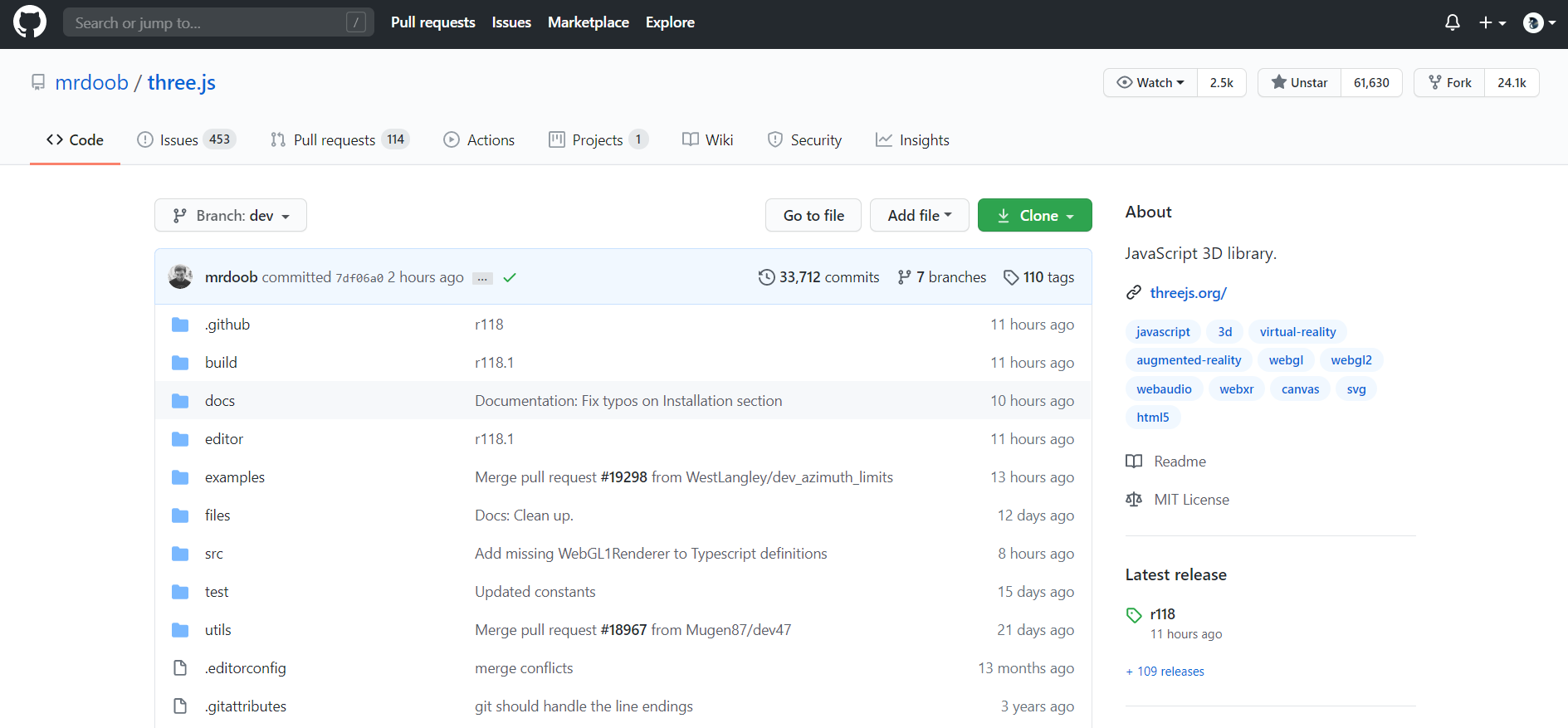Open the files folder

point(217,515)
